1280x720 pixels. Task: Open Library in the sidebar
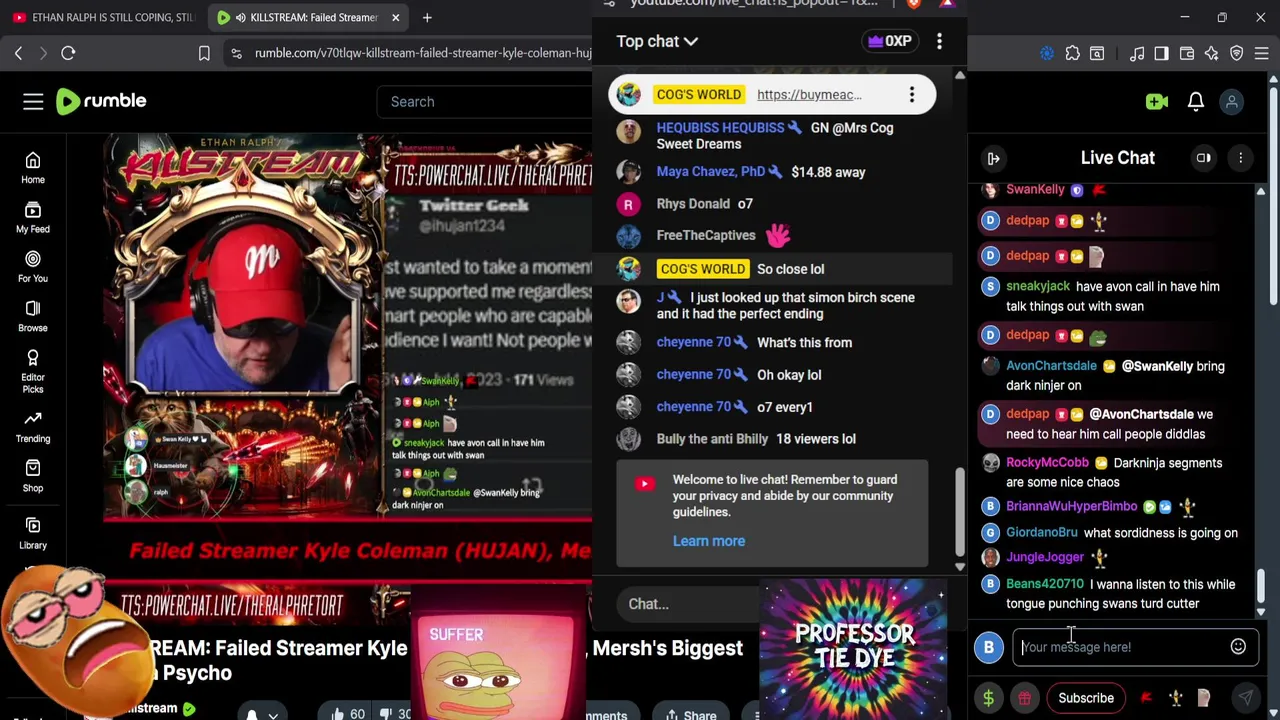tap(33, 533)
